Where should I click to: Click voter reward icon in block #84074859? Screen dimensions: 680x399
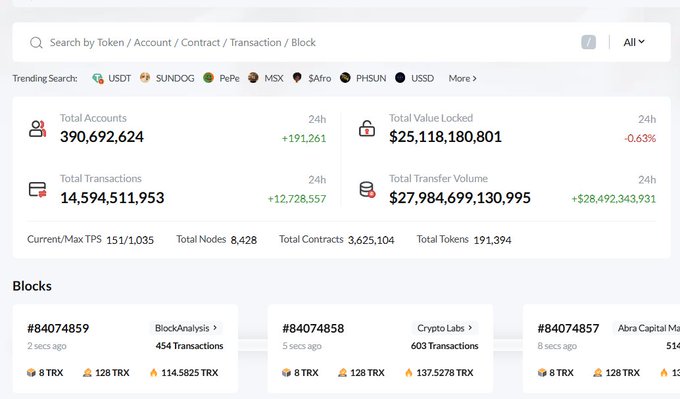click(x=87, y=373)
